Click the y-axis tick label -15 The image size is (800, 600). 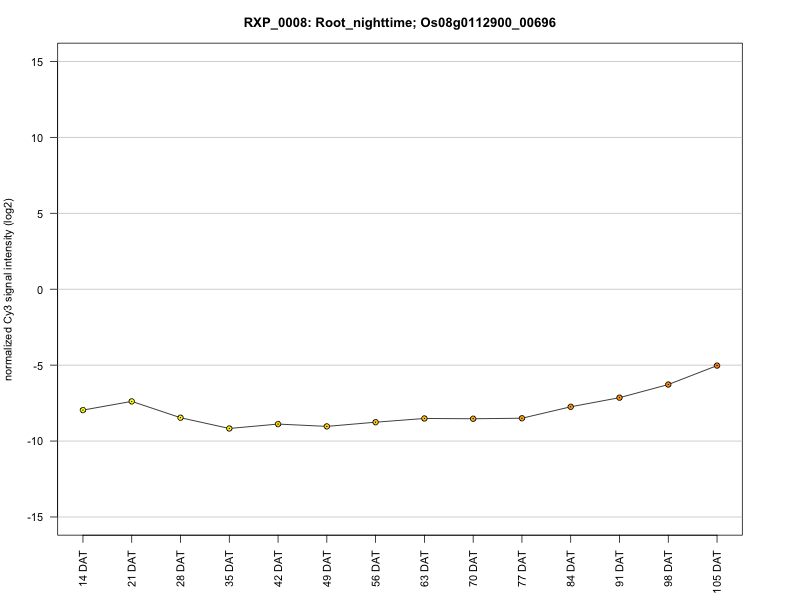click(x=36, y=517)
